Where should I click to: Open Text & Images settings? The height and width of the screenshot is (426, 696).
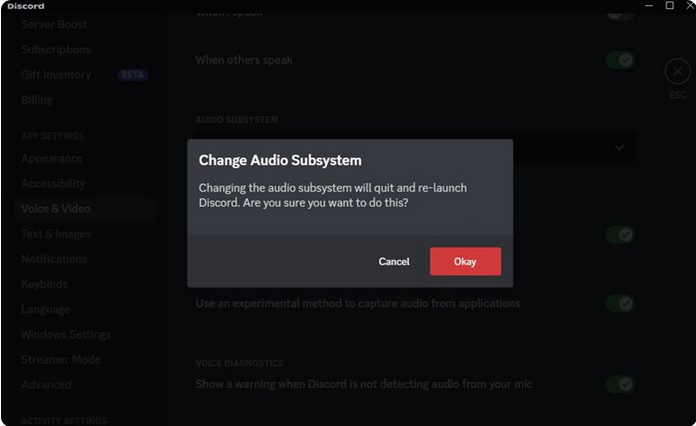pyautogui.click(x=56, y=234)
